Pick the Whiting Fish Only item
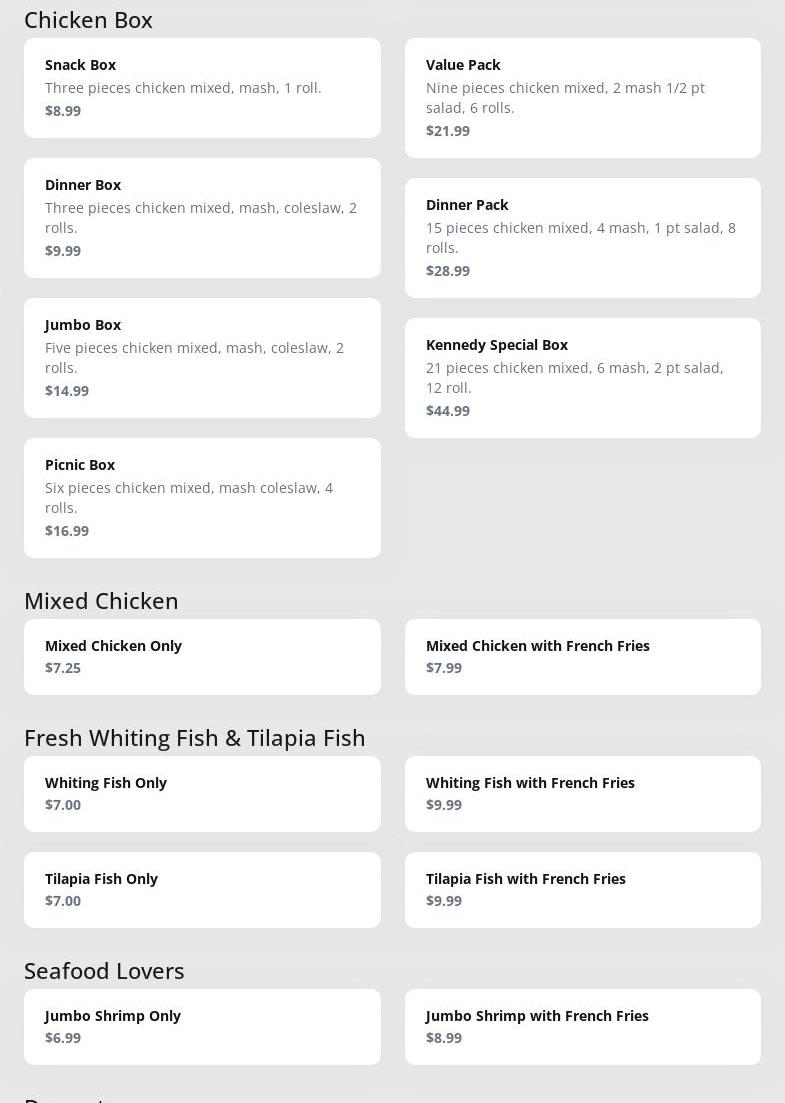The image size is (785, 1103). coord(203,794)
